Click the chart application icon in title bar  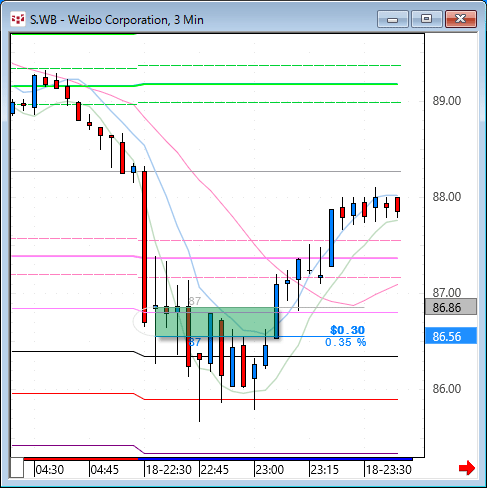pyautogui.click(x=18, y=19)
